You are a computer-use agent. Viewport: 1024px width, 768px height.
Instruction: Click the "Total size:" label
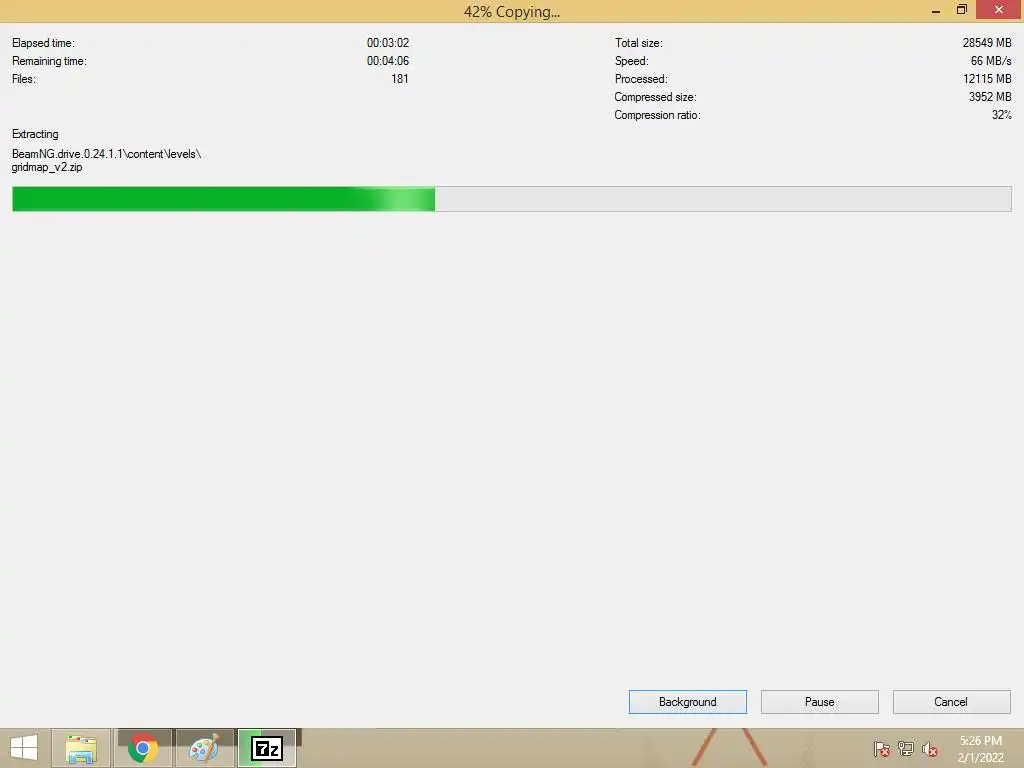[639, 43]
